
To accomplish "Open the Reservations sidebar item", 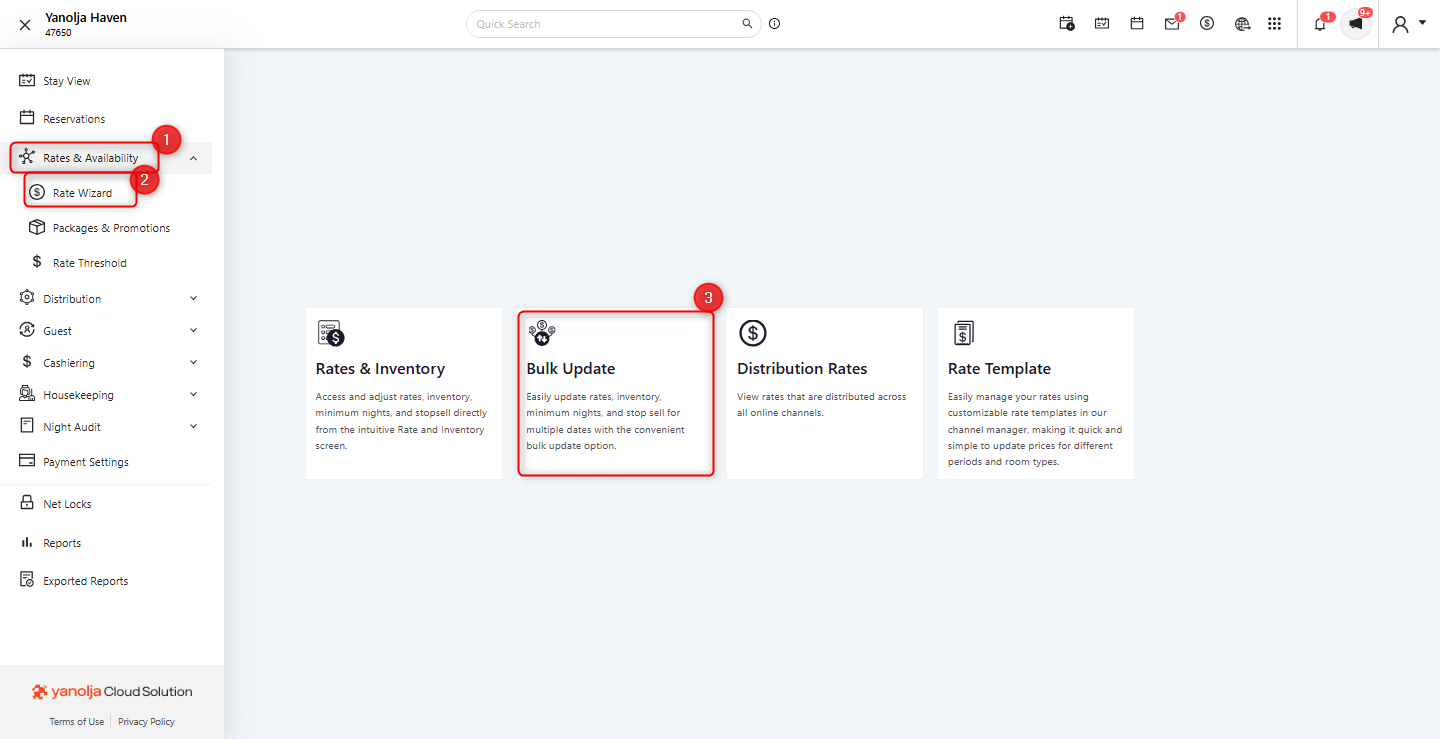I will (74, 119).
